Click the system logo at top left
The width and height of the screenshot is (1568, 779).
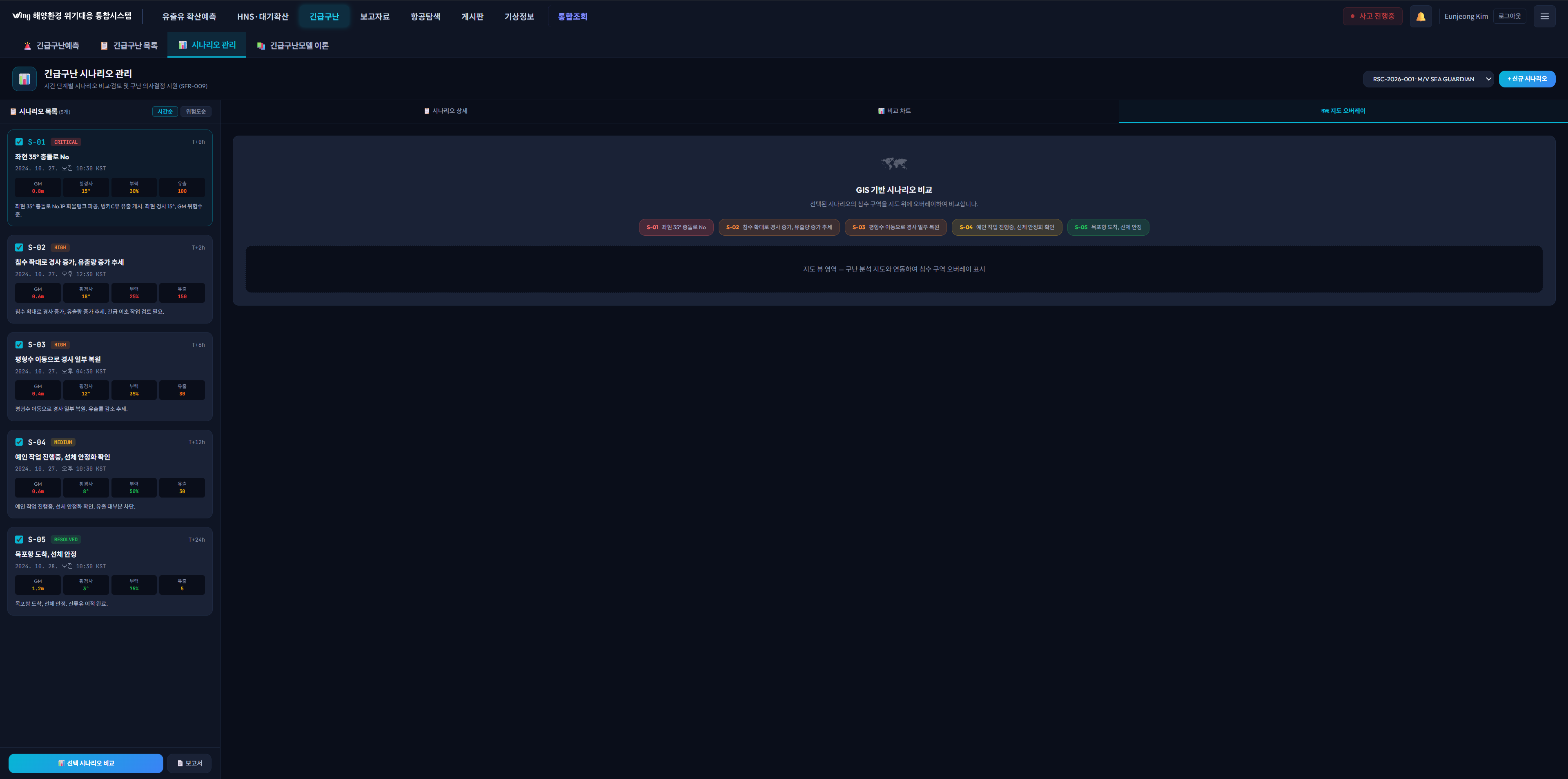[21, 16]
